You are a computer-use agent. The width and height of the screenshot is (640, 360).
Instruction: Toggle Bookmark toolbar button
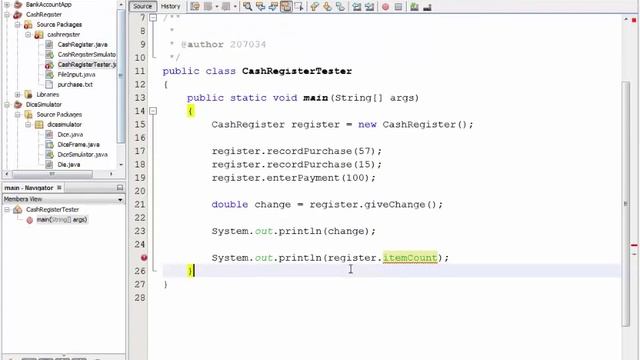tap(340, 7)
